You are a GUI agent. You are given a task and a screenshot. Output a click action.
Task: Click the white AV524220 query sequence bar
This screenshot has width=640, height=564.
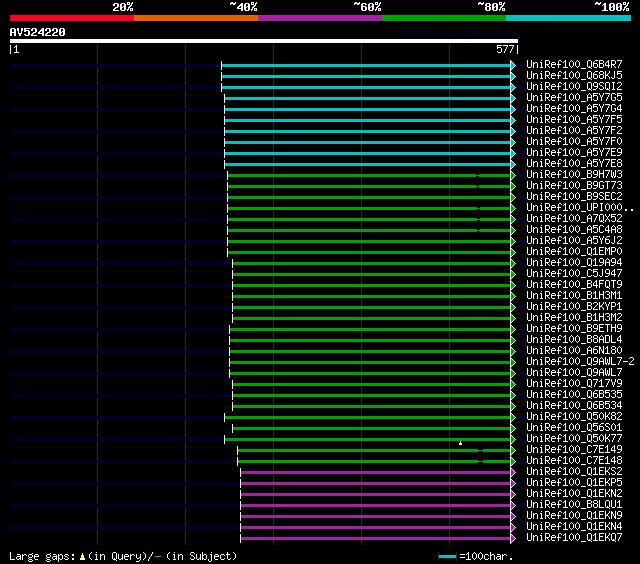pos(264,41)
